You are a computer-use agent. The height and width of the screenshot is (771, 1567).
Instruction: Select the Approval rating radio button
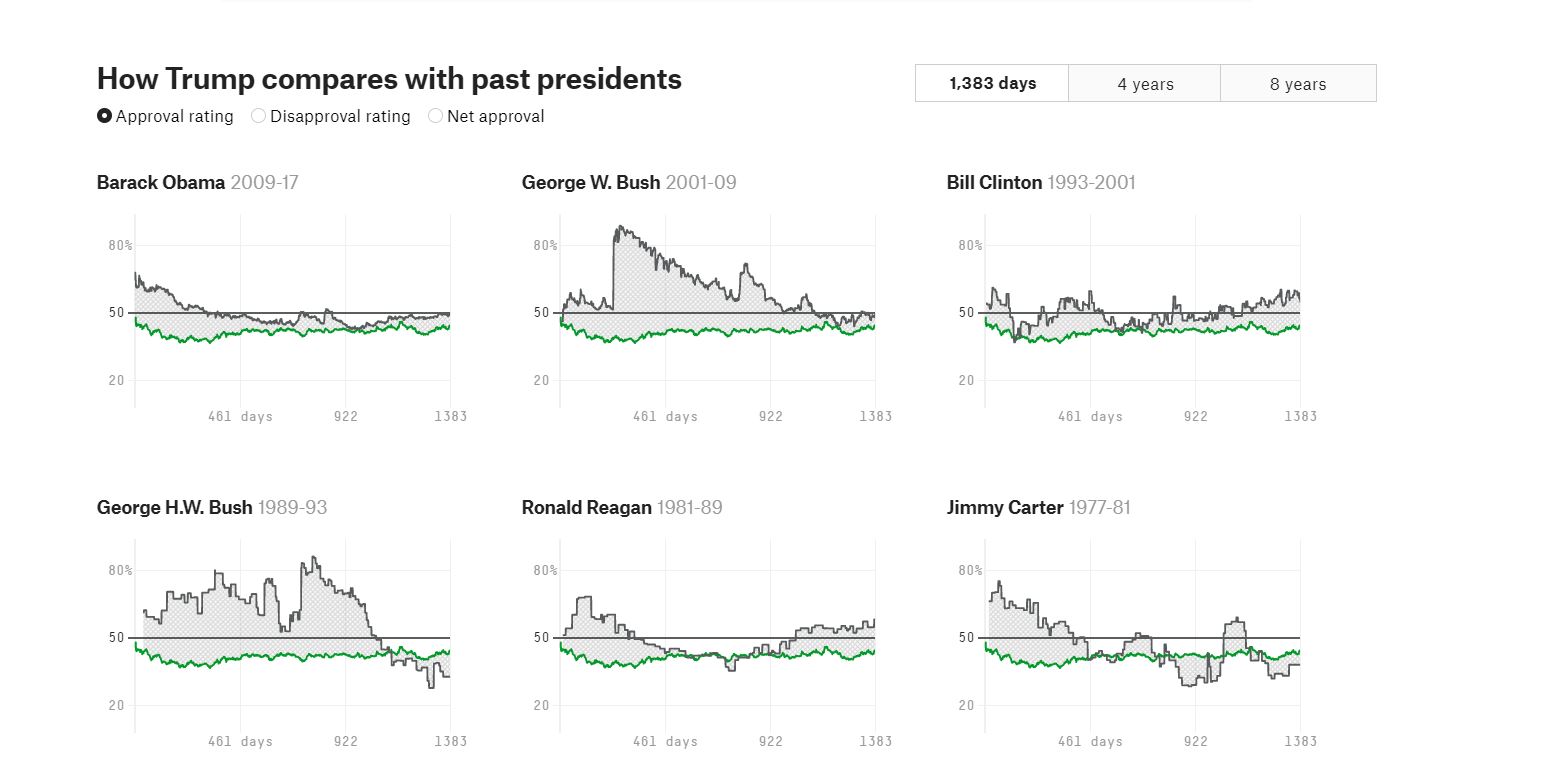tap(105, 116)
